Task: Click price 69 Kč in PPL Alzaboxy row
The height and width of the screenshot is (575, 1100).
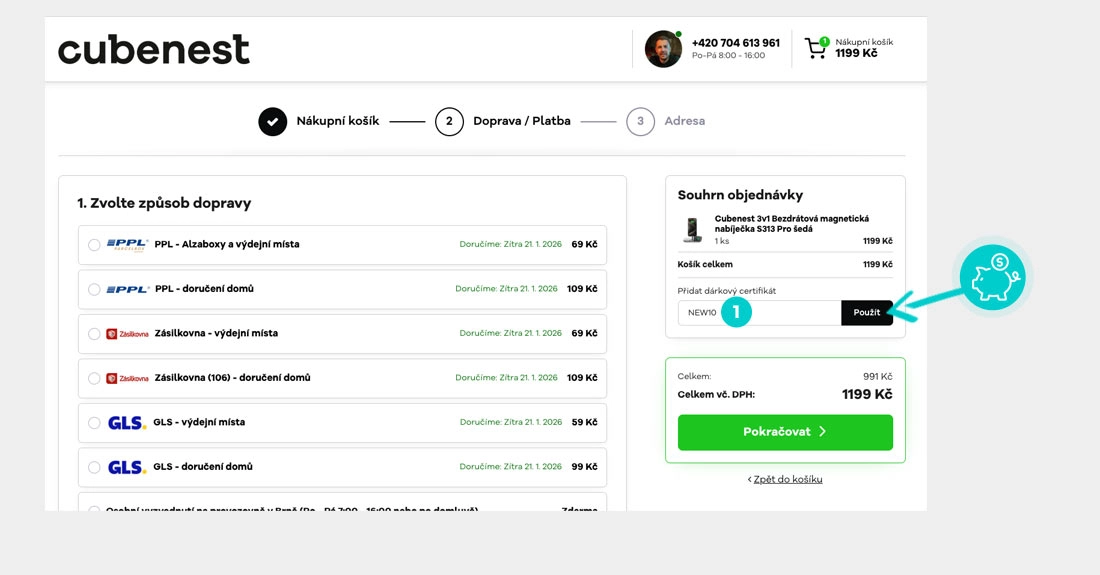Action: (x=584, y=245)
